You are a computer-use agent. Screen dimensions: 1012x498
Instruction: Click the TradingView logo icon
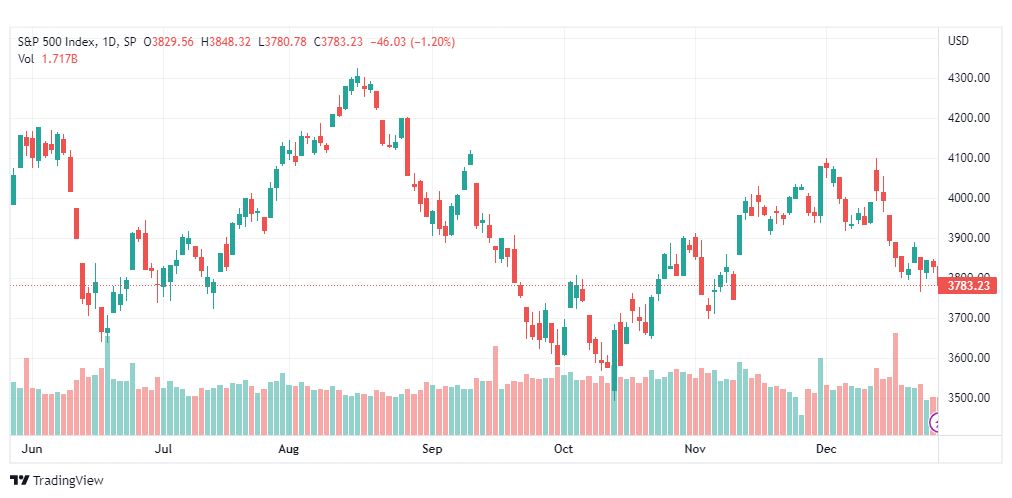click(x=19, y=481)
